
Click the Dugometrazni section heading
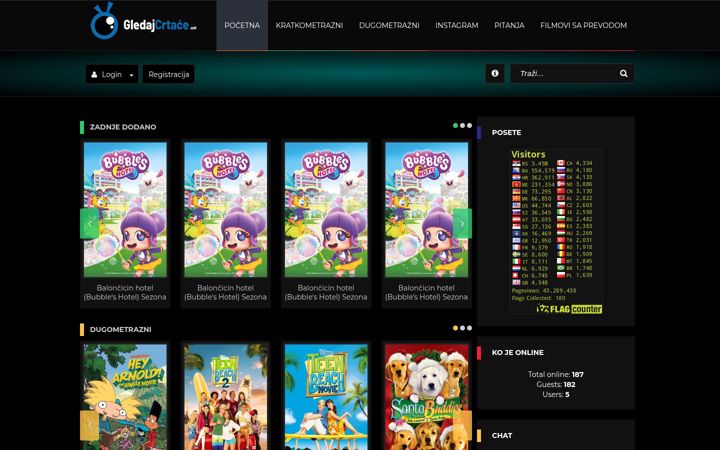click(120, 330)
